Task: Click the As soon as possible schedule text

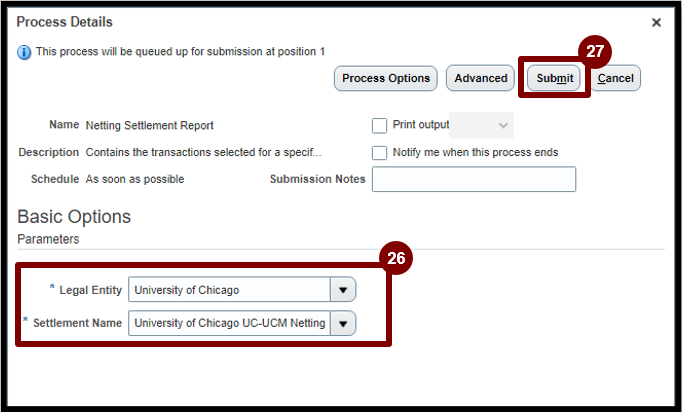Action: coord(135,179)
